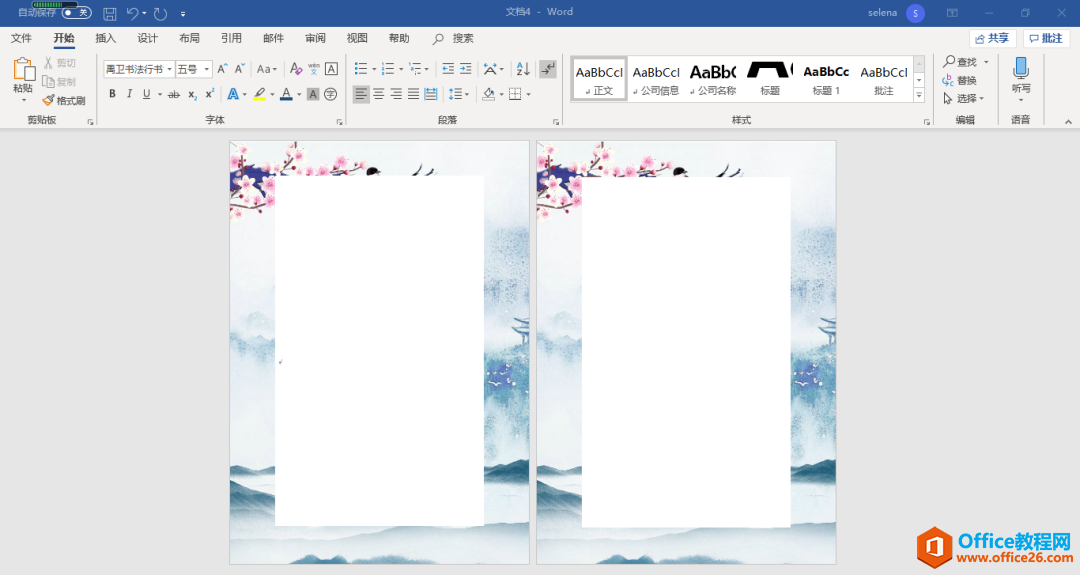Apply bold formatting with the B icon
The width and height of the screenshot is (1080, 575).
[x=112, y=94]
